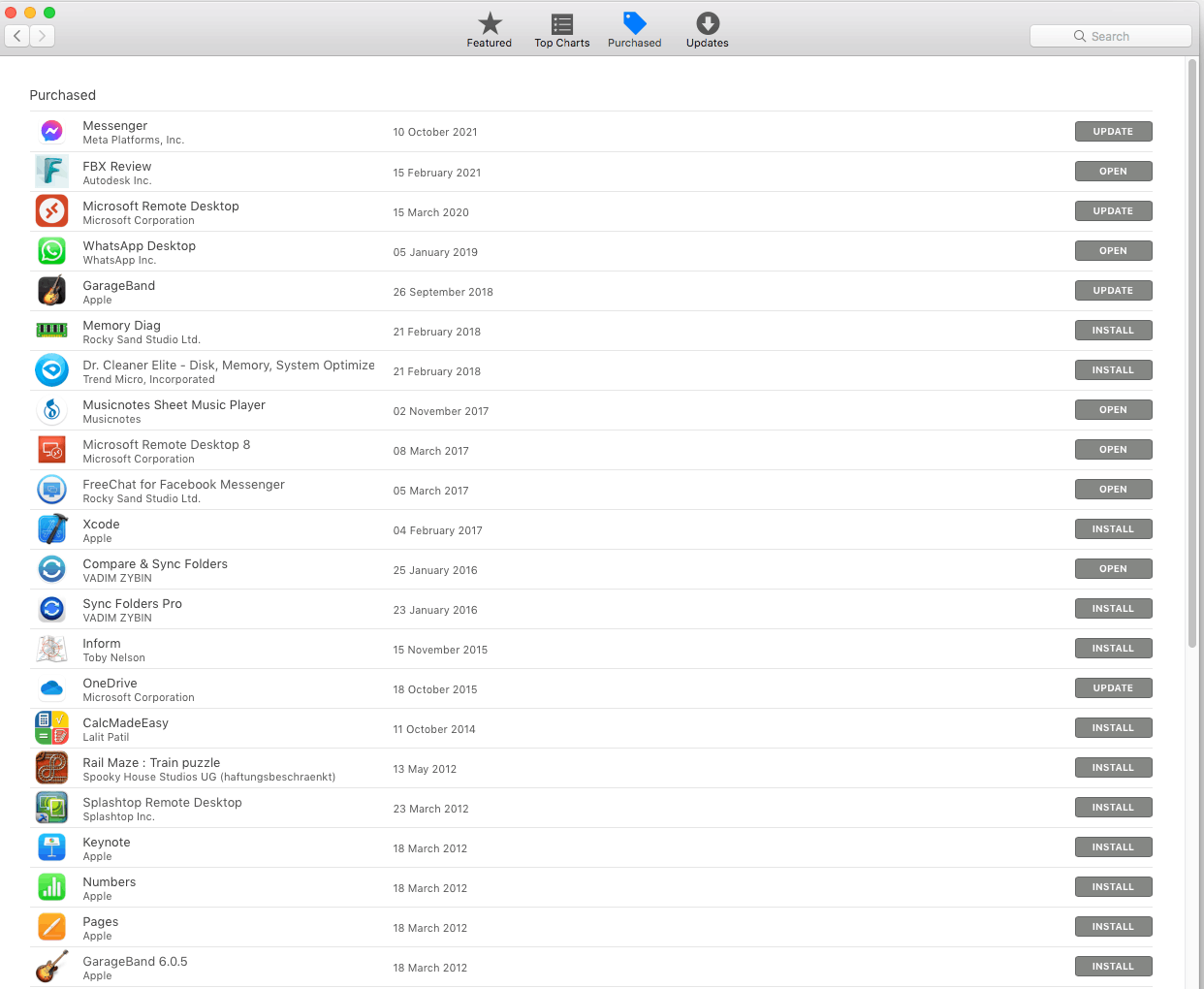The width and height of the screenshot is (1204, 989).
Task: Open the first GarageBand guitar icon
Action: click(52, 290)
